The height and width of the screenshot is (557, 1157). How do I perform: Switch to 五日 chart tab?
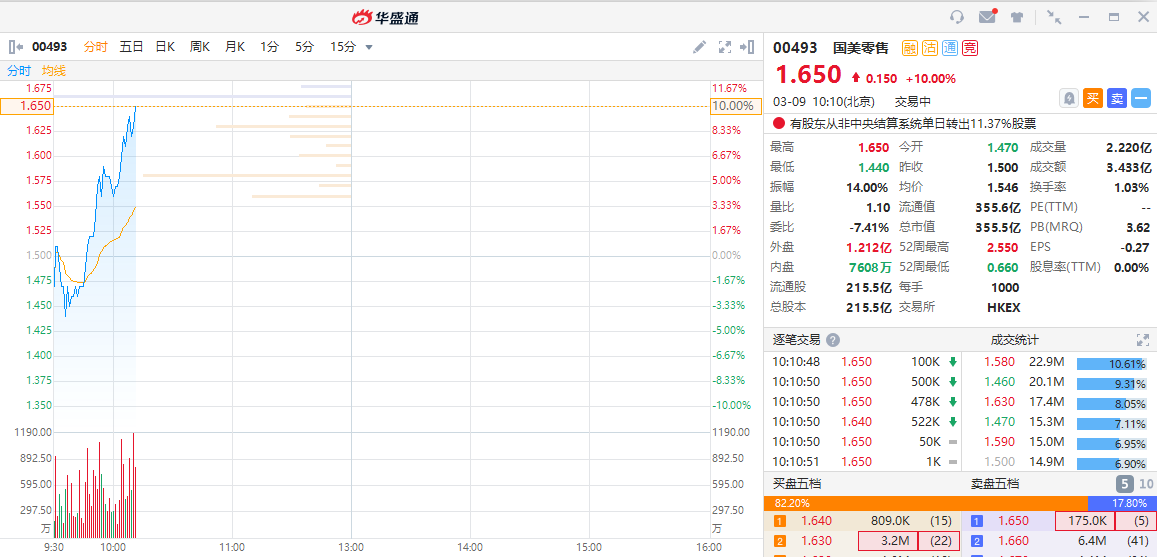click(131, 47)
